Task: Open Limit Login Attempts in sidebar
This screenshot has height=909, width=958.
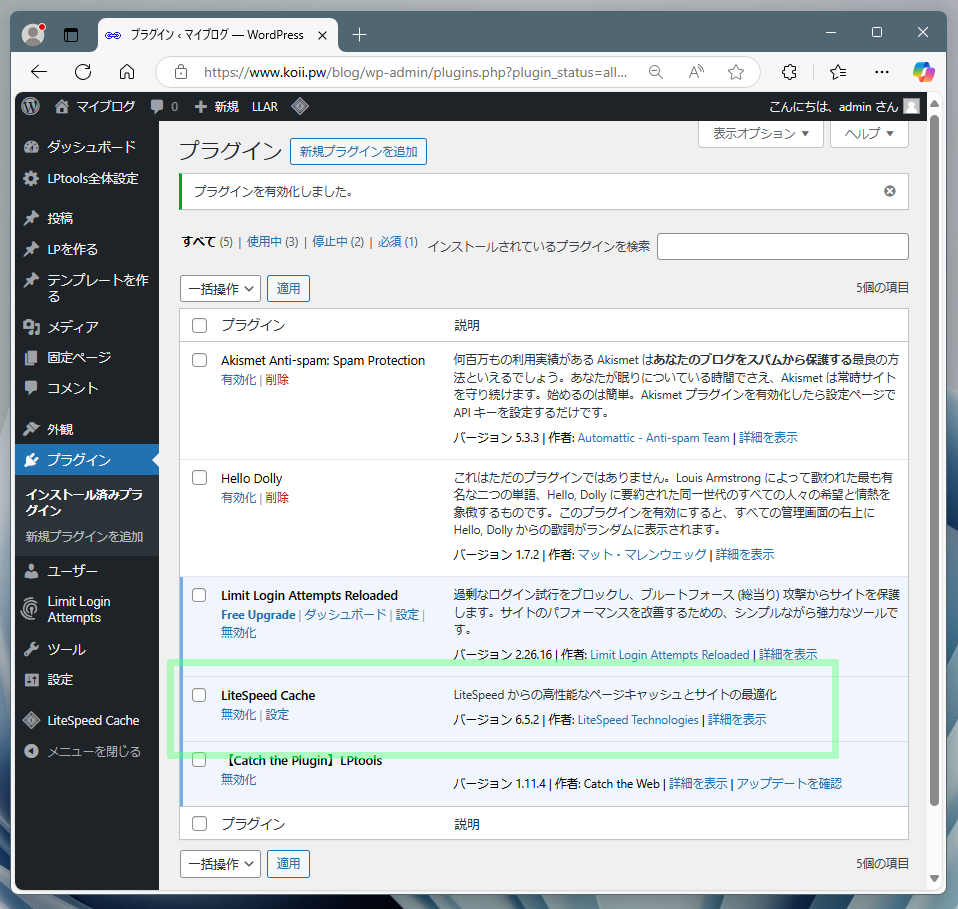Action: pos(87,610)
